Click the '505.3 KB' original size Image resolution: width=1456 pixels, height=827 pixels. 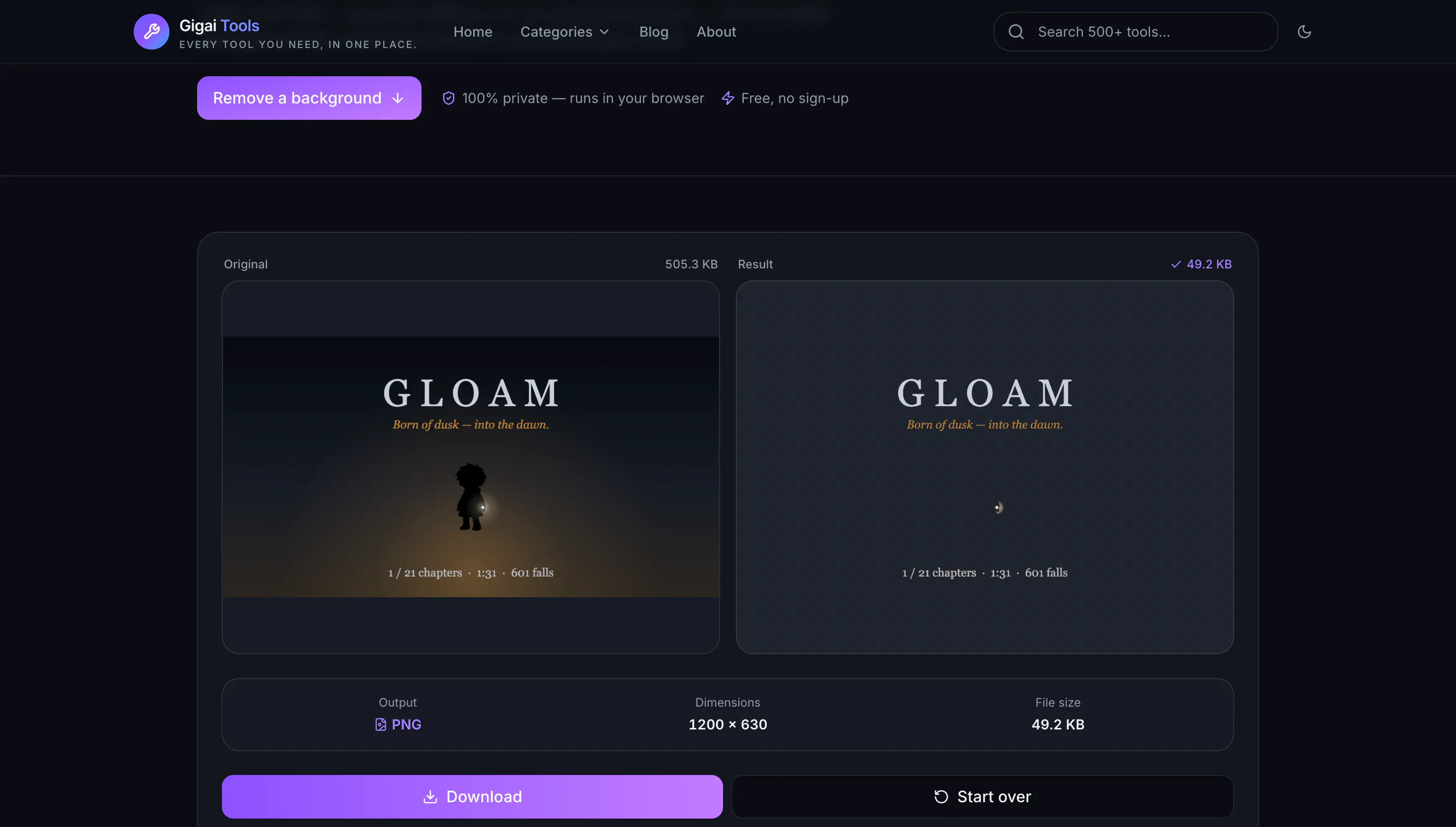pos(691,264)
